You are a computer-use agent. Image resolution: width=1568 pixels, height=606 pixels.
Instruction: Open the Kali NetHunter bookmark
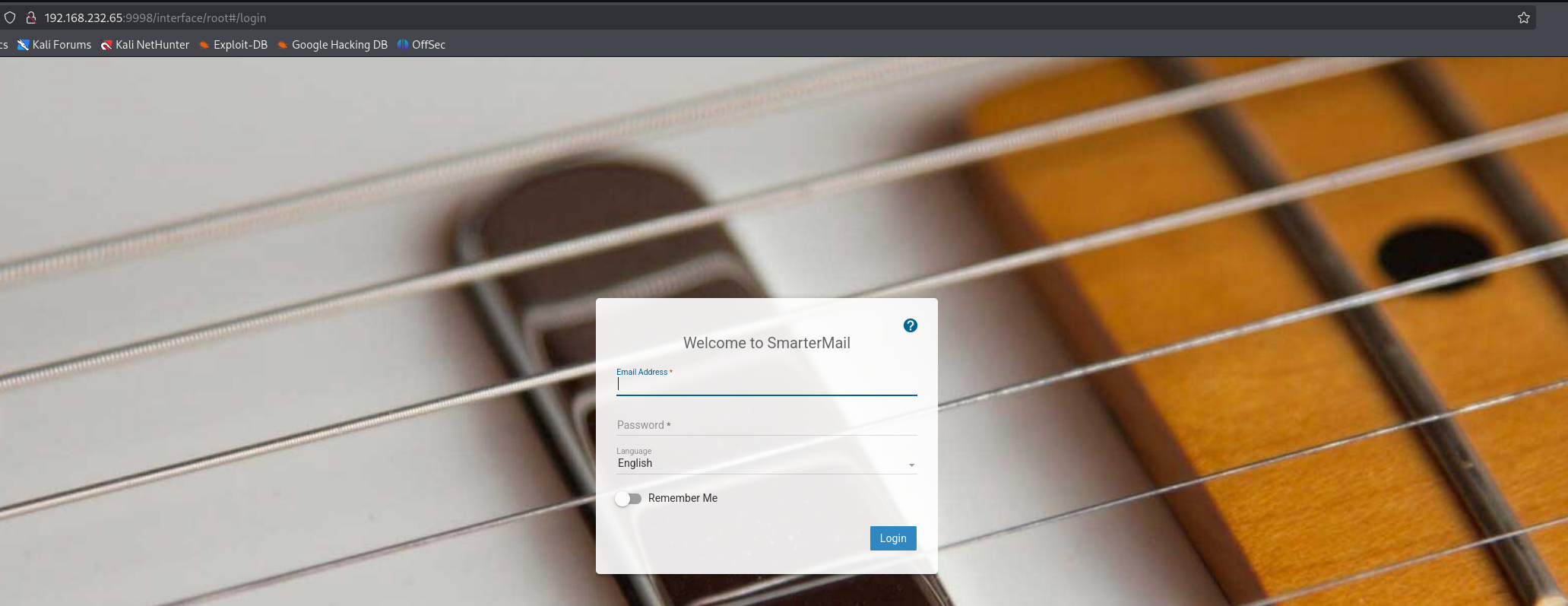coord(145,45)
